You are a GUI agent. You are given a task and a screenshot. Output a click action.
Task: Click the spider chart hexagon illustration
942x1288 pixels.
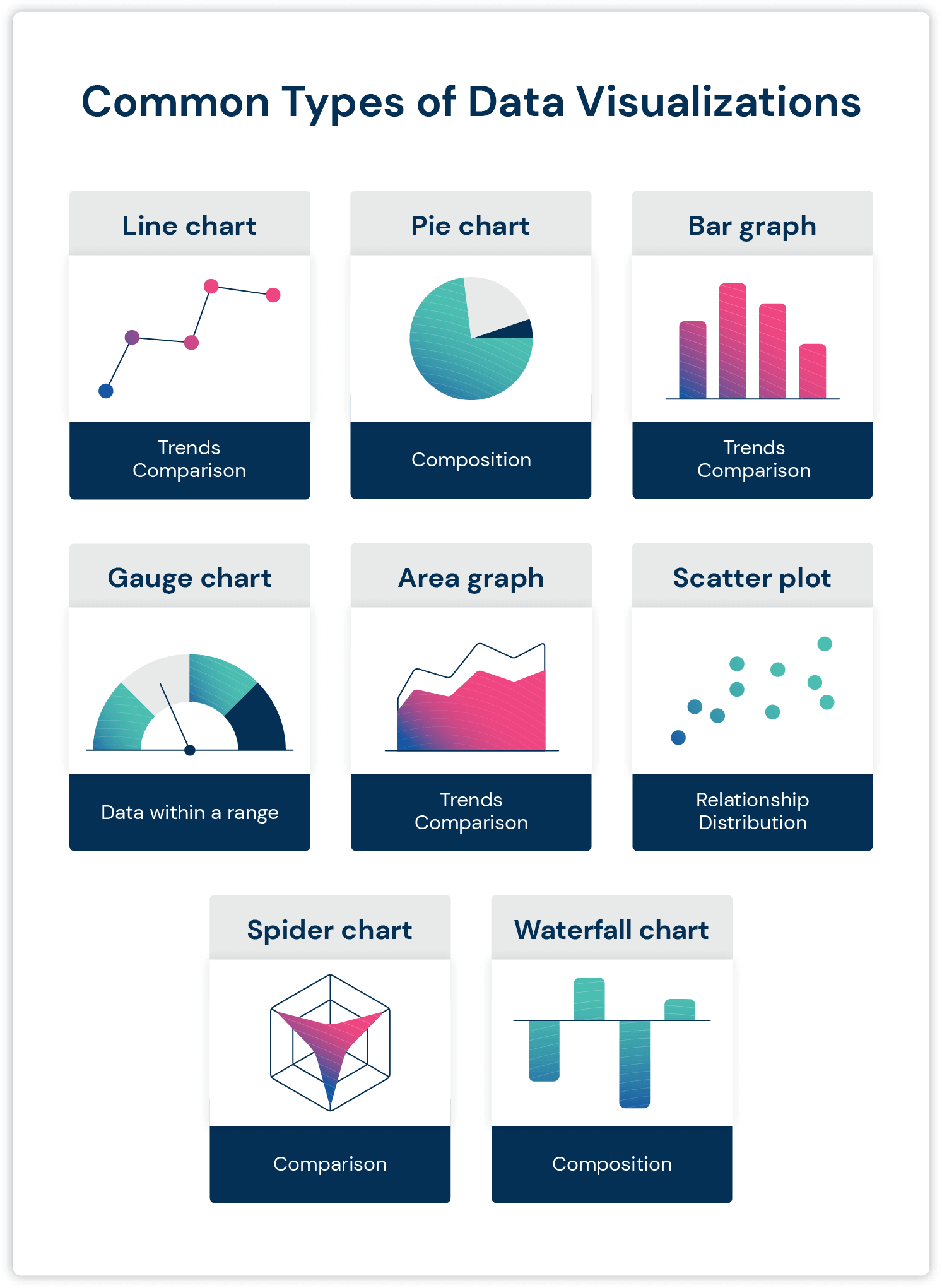(330, 1043)
